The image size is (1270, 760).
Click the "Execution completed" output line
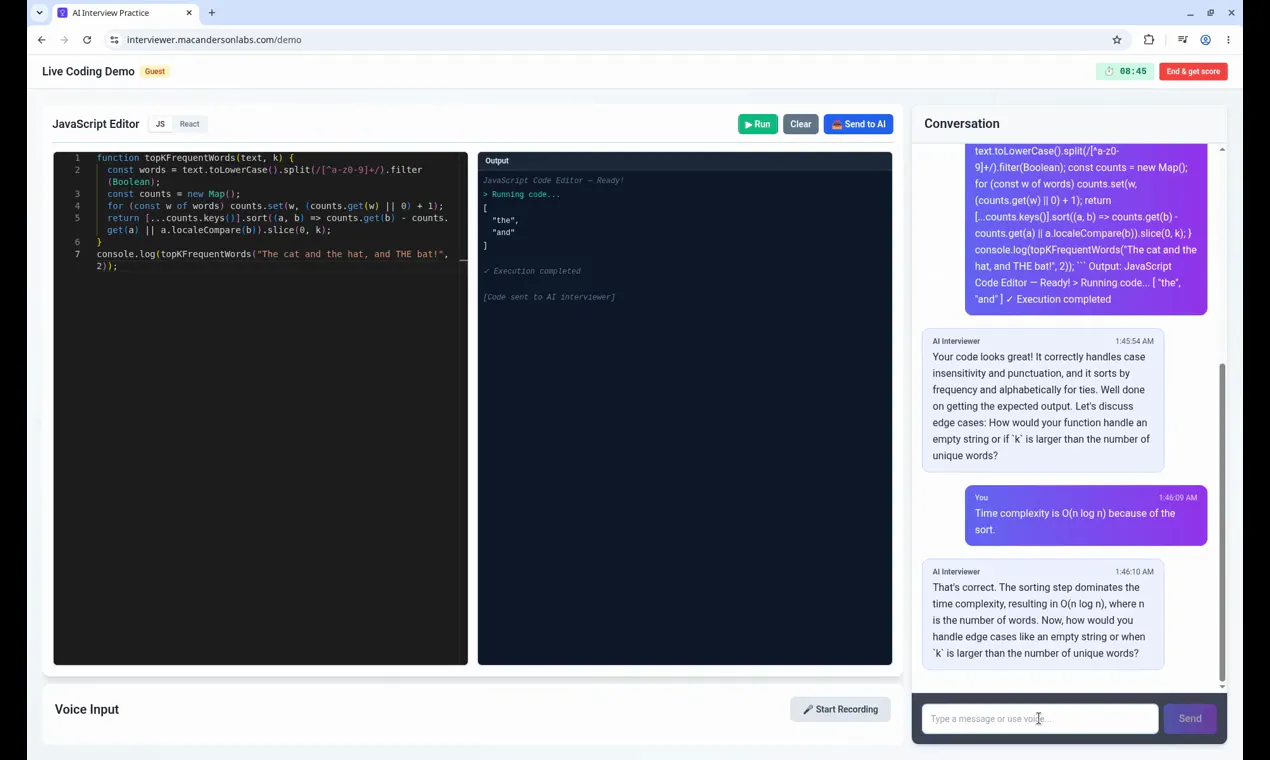532,271
